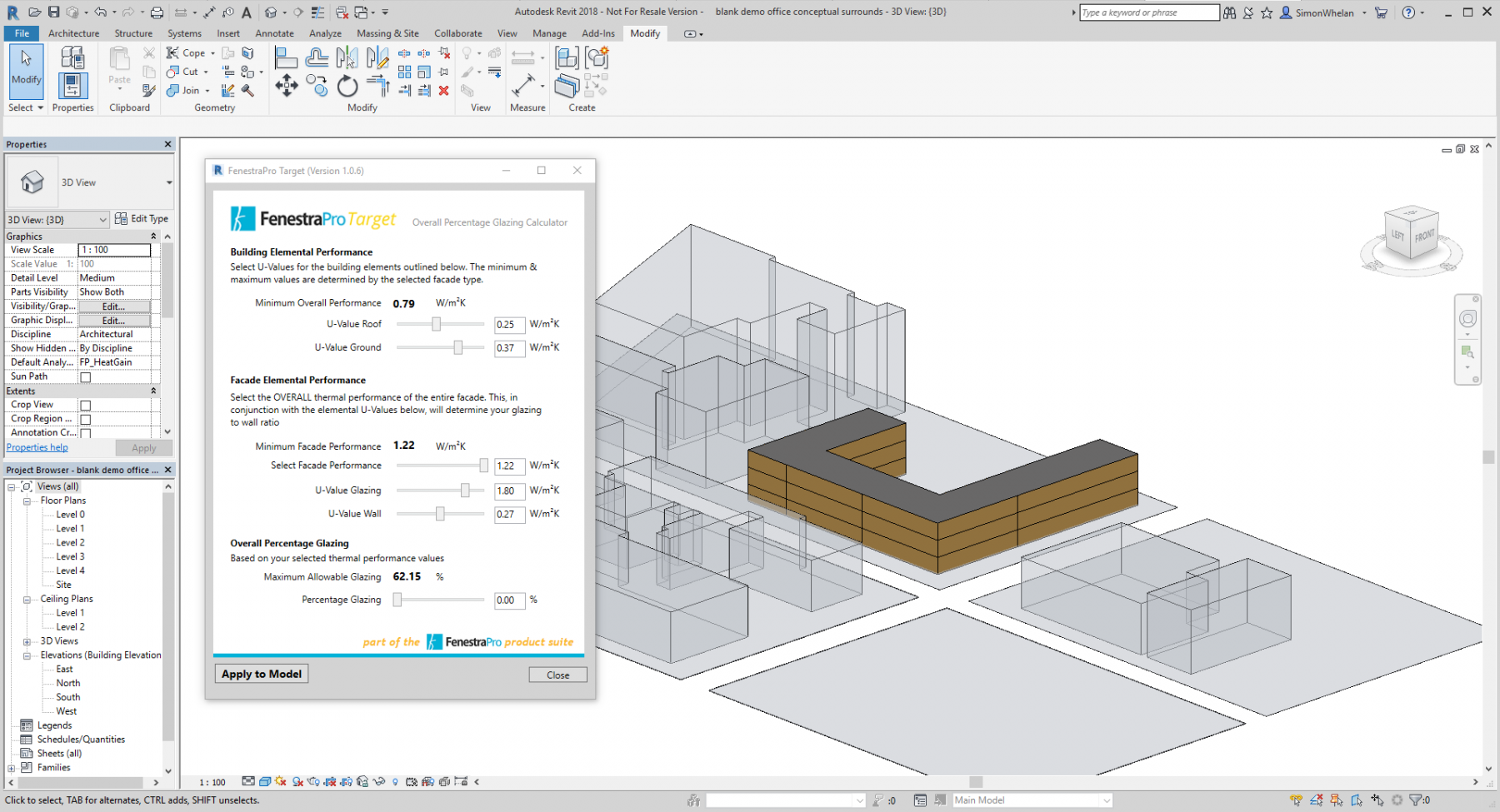Click the U-Value Wall input field
The height and width of the screenshot is (812, 1500).
click(509, 515)
